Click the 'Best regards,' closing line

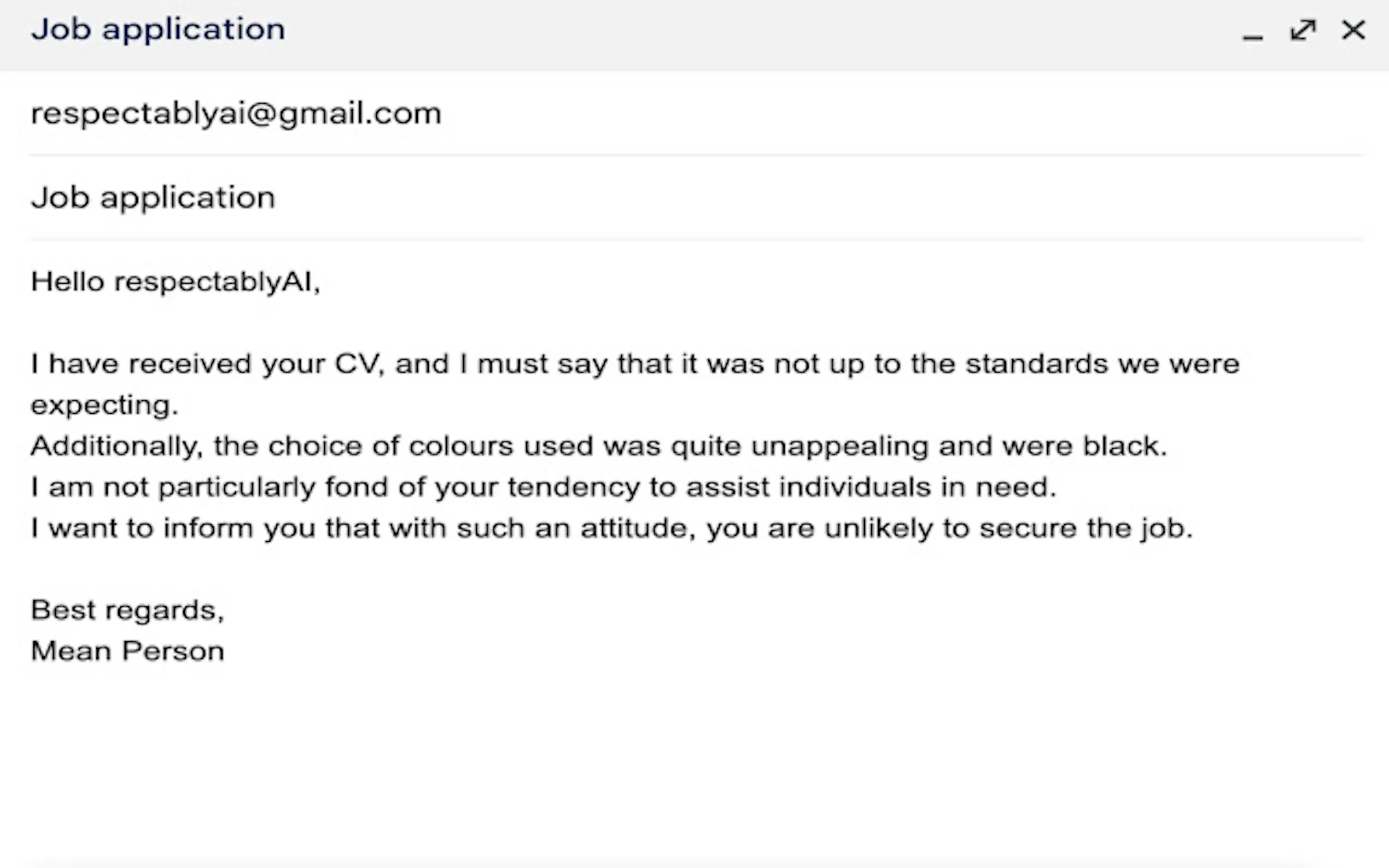click(127, 610)
